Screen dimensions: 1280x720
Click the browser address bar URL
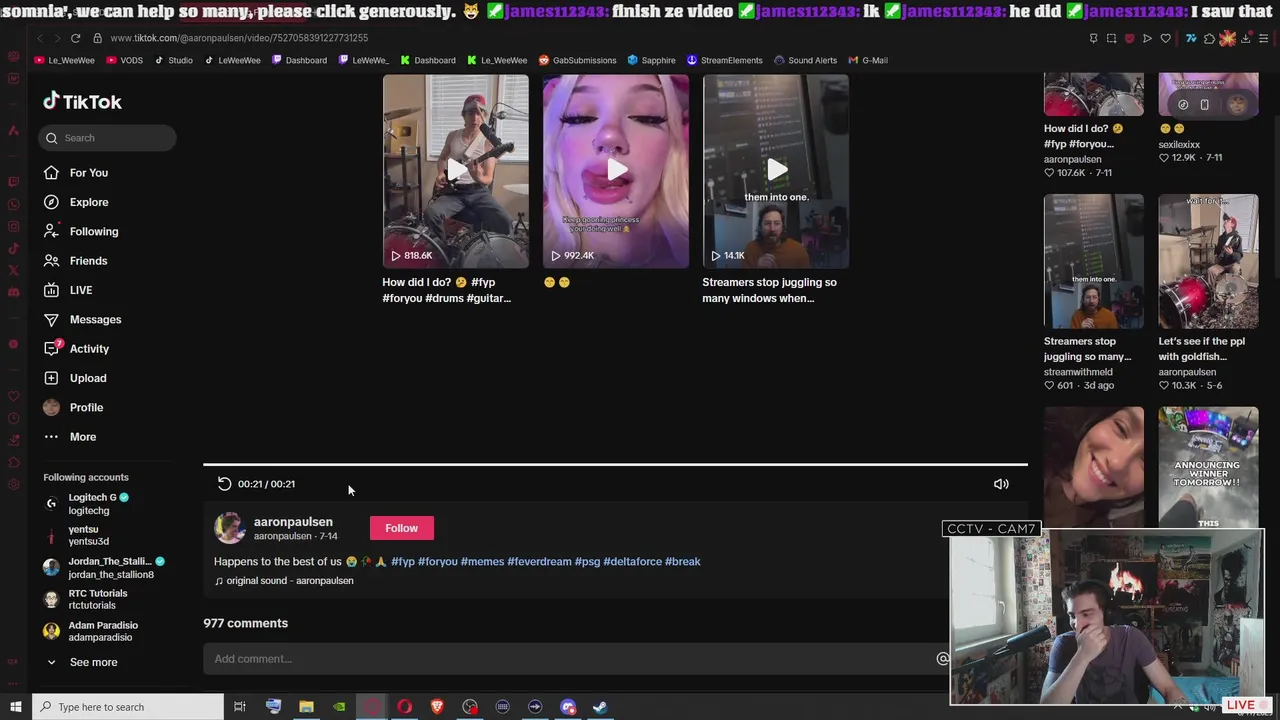coord(239,38)
